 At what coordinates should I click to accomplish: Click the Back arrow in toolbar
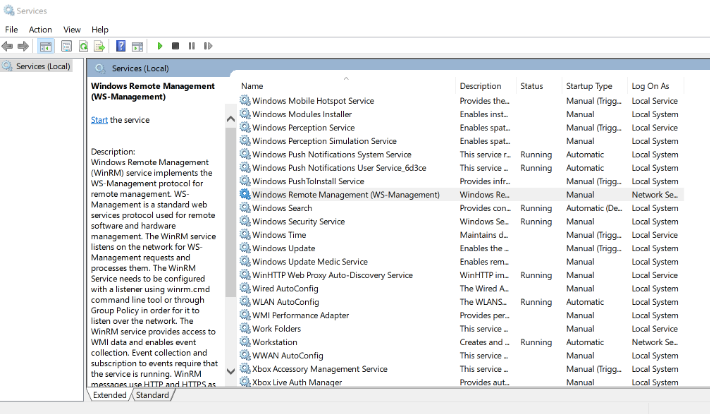(x=7, y=46)
